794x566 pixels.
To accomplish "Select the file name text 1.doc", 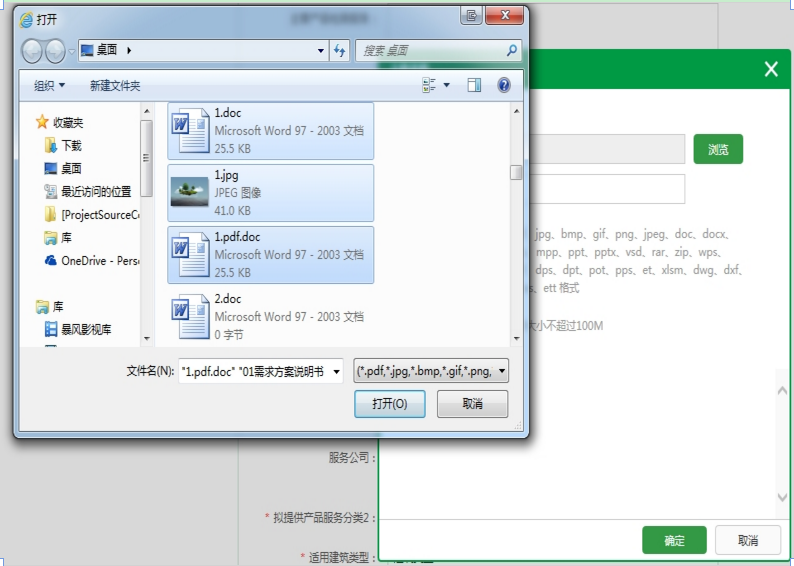I will tap(228, 113).
